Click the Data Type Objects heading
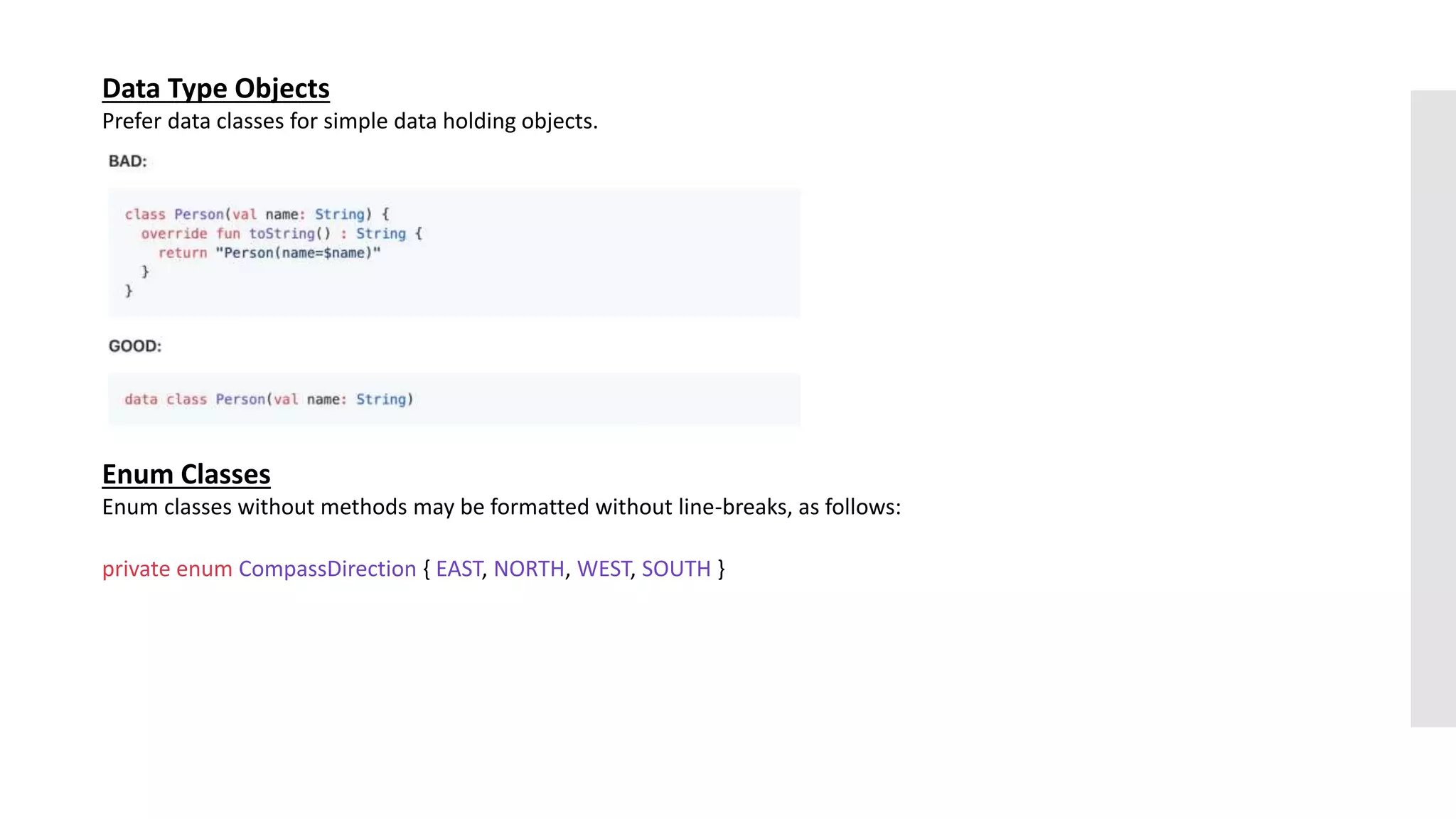 pos(215,89)
